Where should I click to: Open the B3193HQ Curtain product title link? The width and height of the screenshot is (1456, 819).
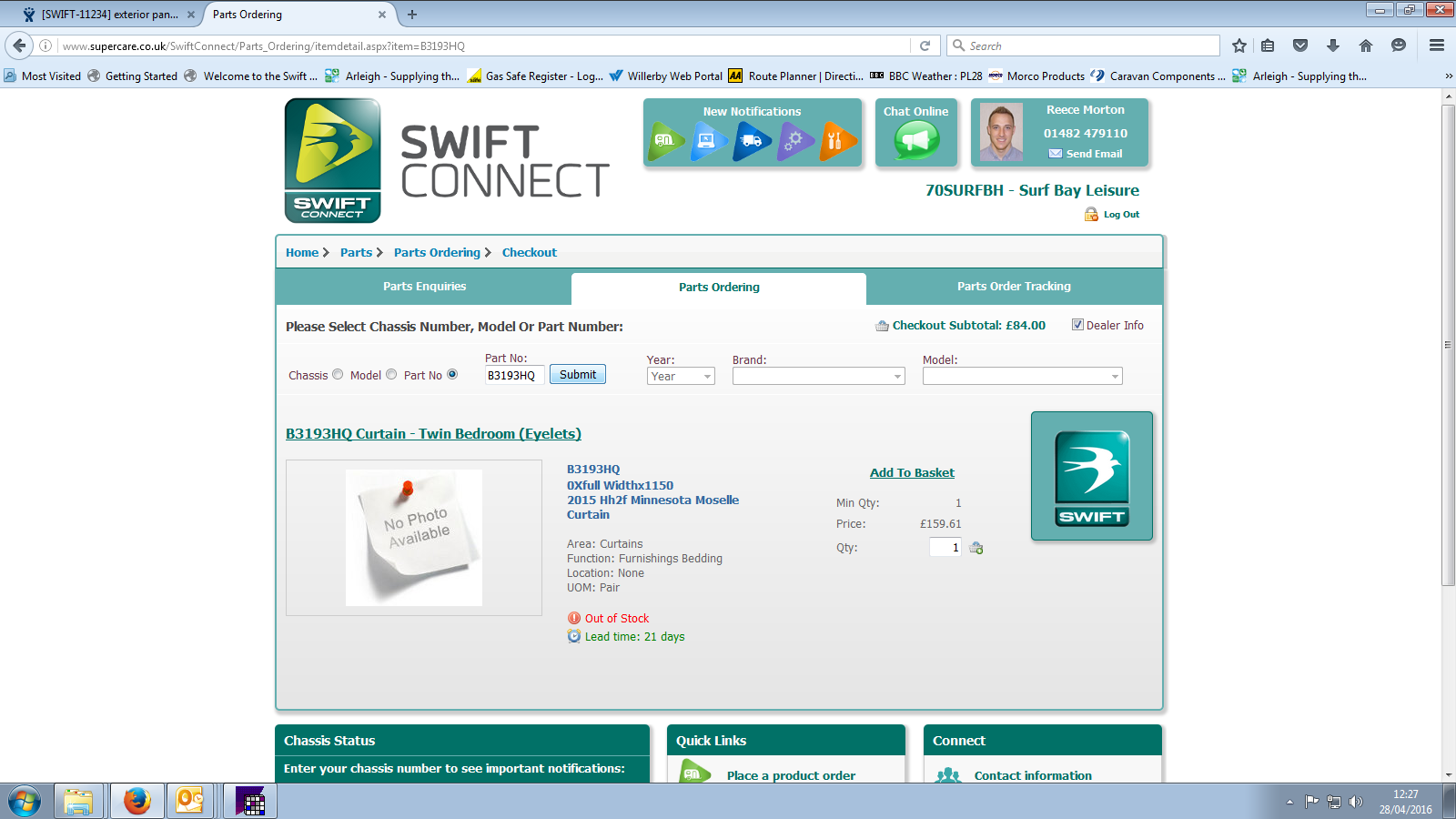click(433, 434)
